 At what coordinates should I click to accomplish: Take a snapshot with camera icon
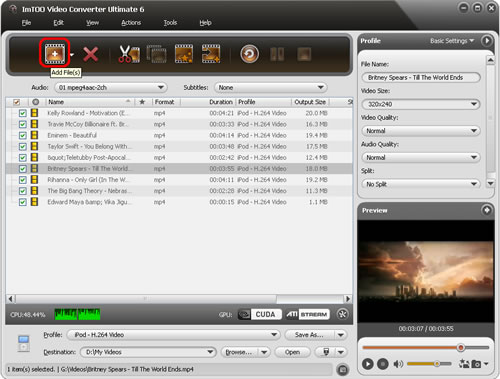click(477, 364)
